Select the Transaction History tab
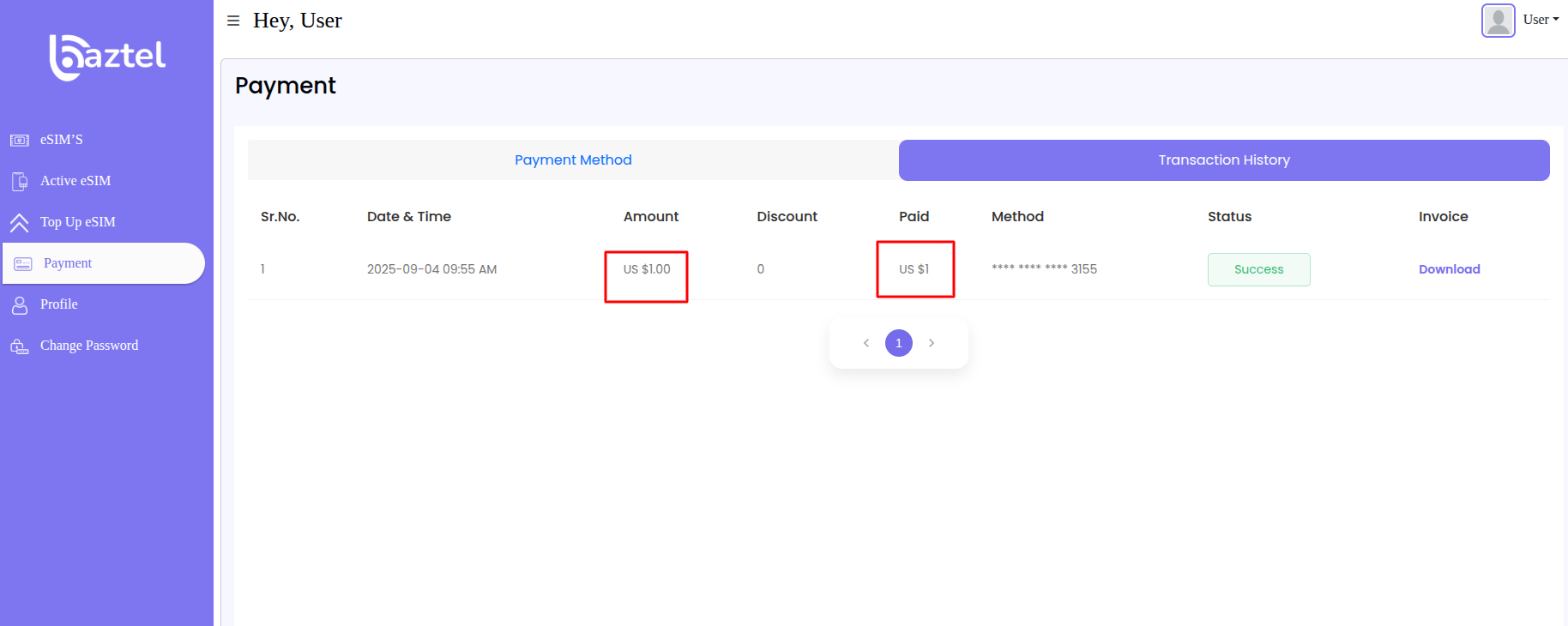The height and width of the screenshot is (626, 1568). coord(1223,160)
